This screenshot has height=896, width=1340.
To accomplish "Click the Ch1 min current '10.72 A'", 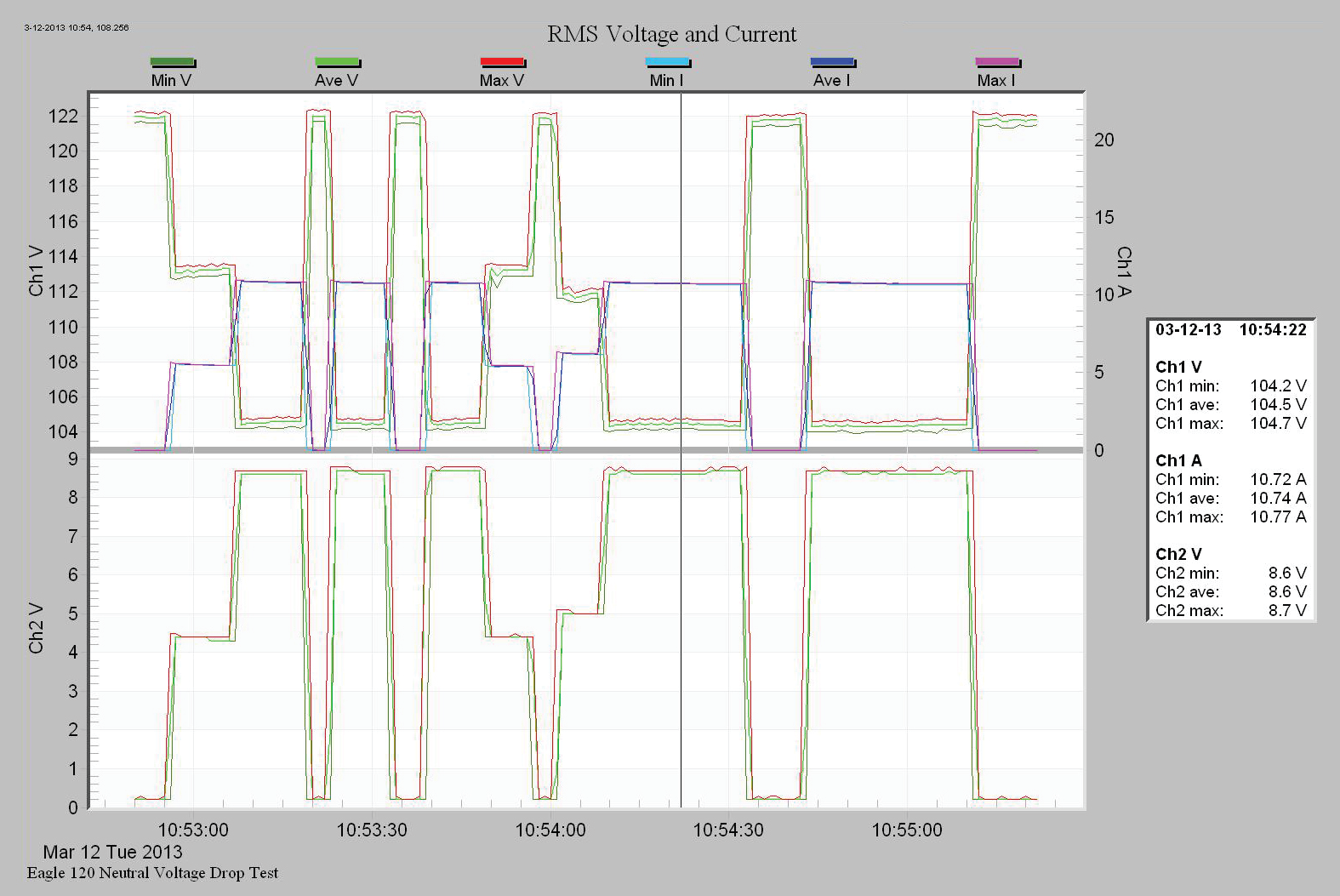I will coord(1278,480).
